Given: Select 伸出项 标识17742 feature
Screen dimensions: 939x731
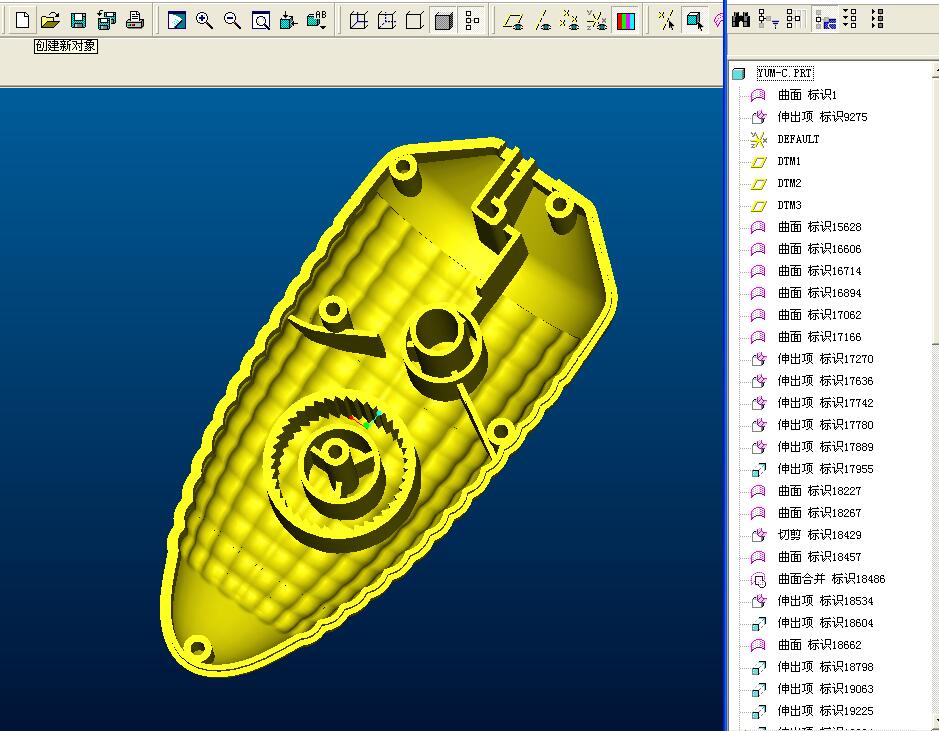Looking at the screenshot, I should tap(825, 403).
